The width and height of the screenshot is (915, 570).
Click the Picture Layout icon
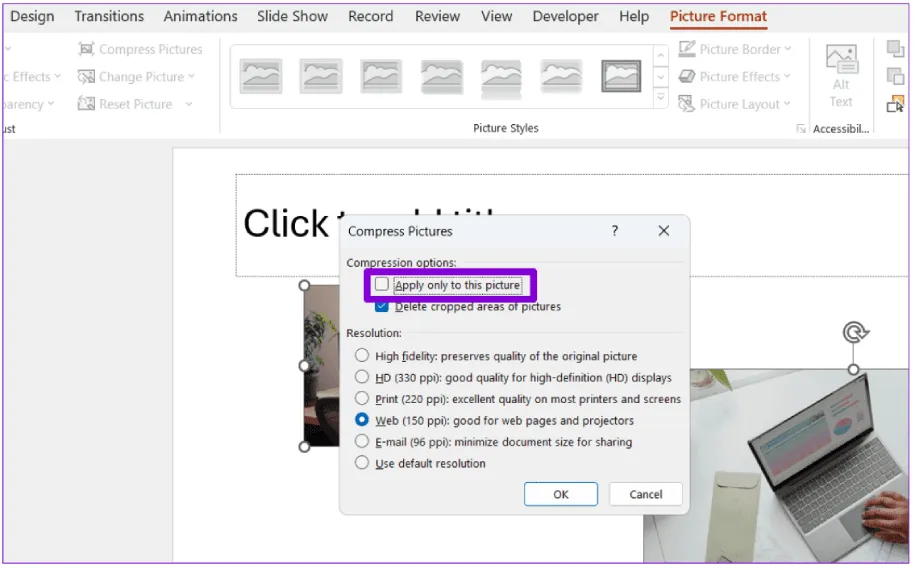pos(686,104)
